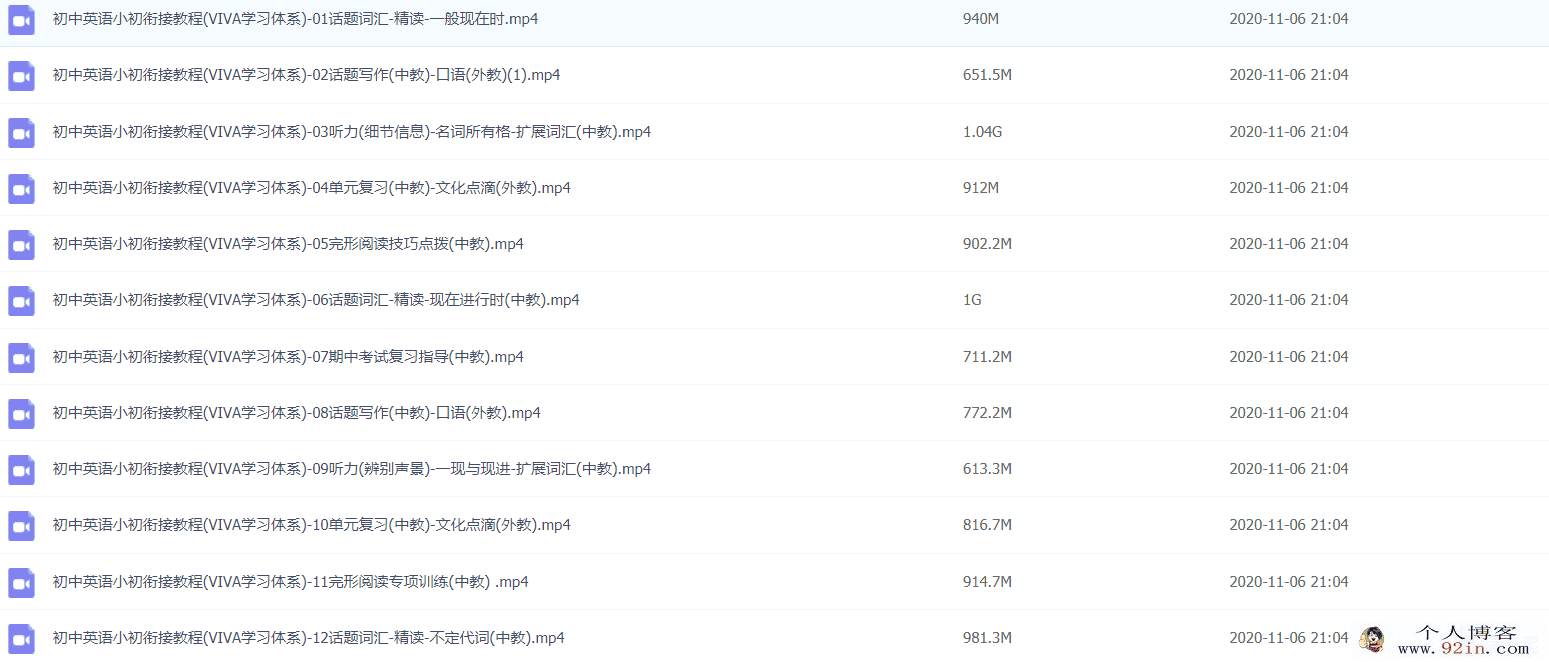
Task: Click the date of the 09听力(辨别声景) row
Action: point(1289,469)
